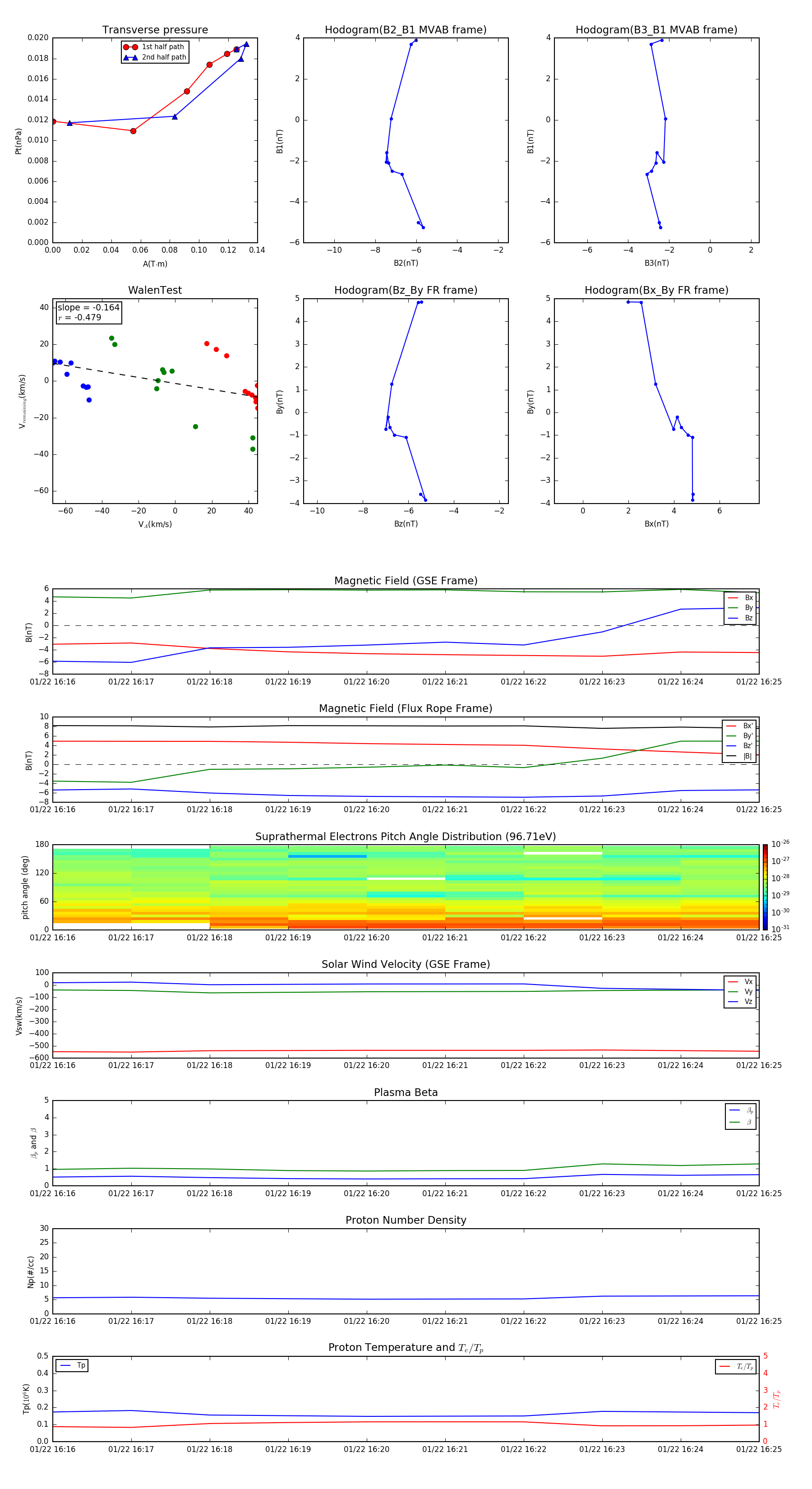Viewport: 812px width, 1489px height.
Task: Click the Bx' legend entry in Flux Rope plot
Action: [740, 726]
